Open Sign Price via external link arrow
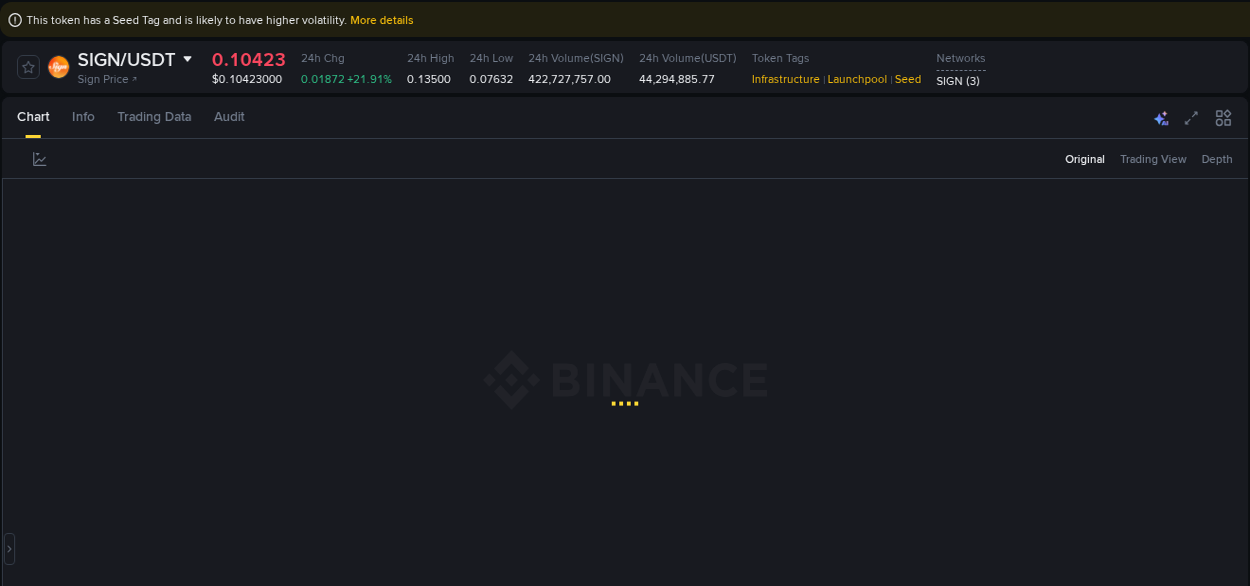The height and width of the screenshot is (586, 1250). point(134,79)
